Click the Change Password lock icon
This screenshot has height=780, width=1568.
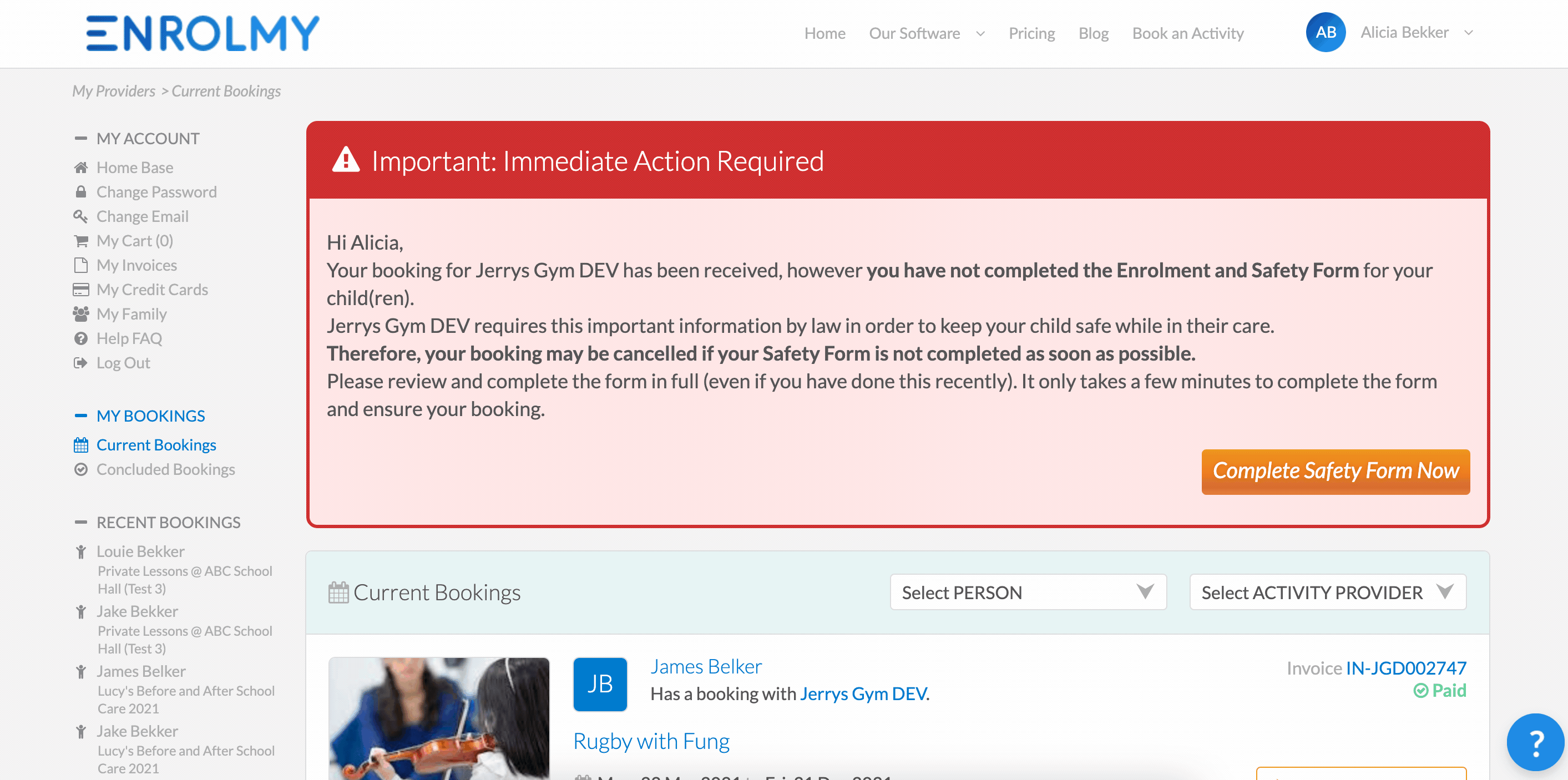[80, 191]
